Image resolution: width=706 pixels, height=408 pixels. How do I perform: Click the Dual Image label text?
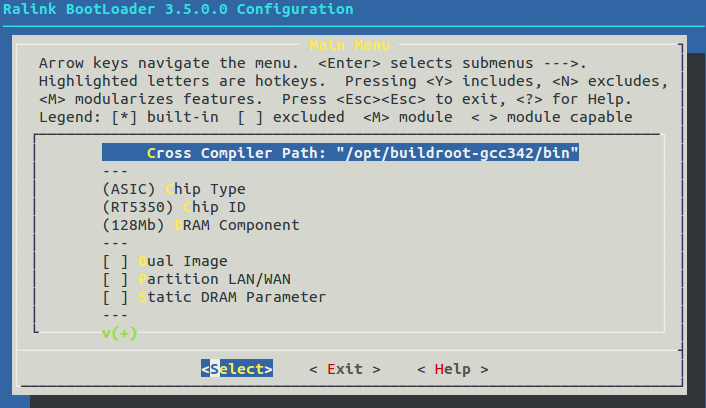tap(183, 261)
